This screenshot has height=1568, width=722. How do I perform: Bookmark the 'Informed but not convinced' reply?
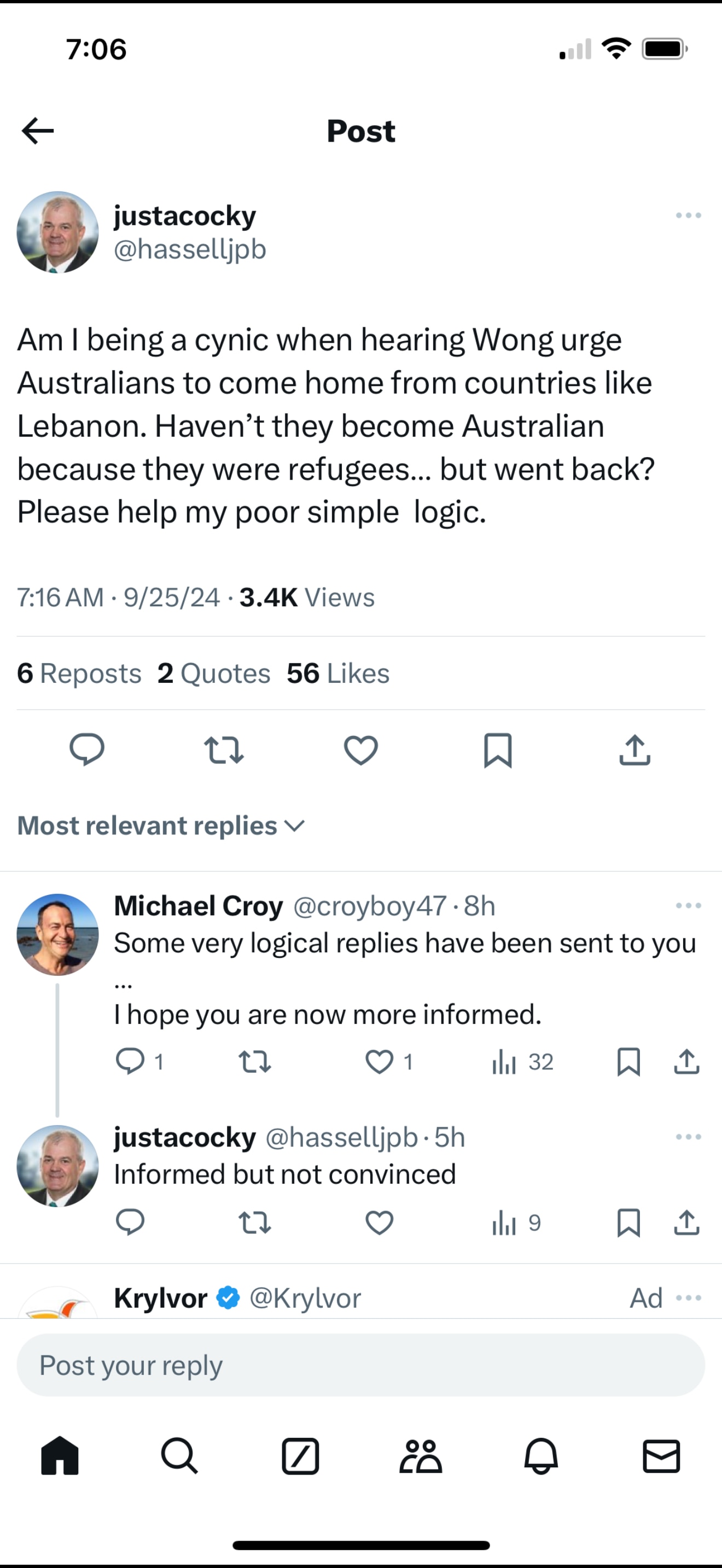coord(630,1224)
